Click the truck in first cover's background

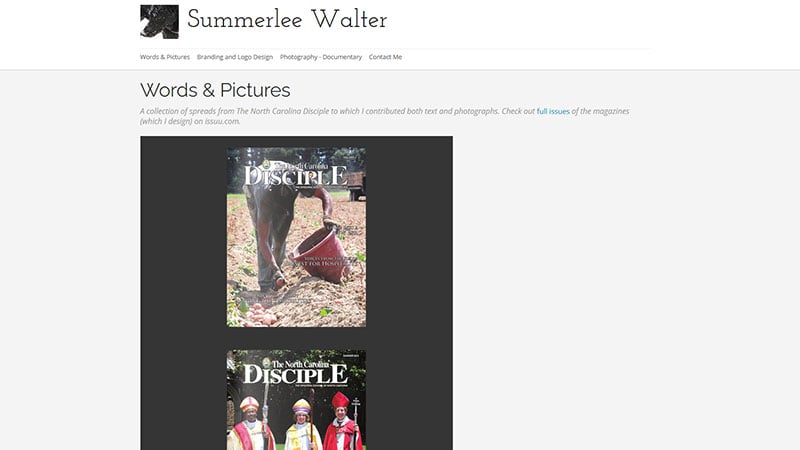point(356,185)
